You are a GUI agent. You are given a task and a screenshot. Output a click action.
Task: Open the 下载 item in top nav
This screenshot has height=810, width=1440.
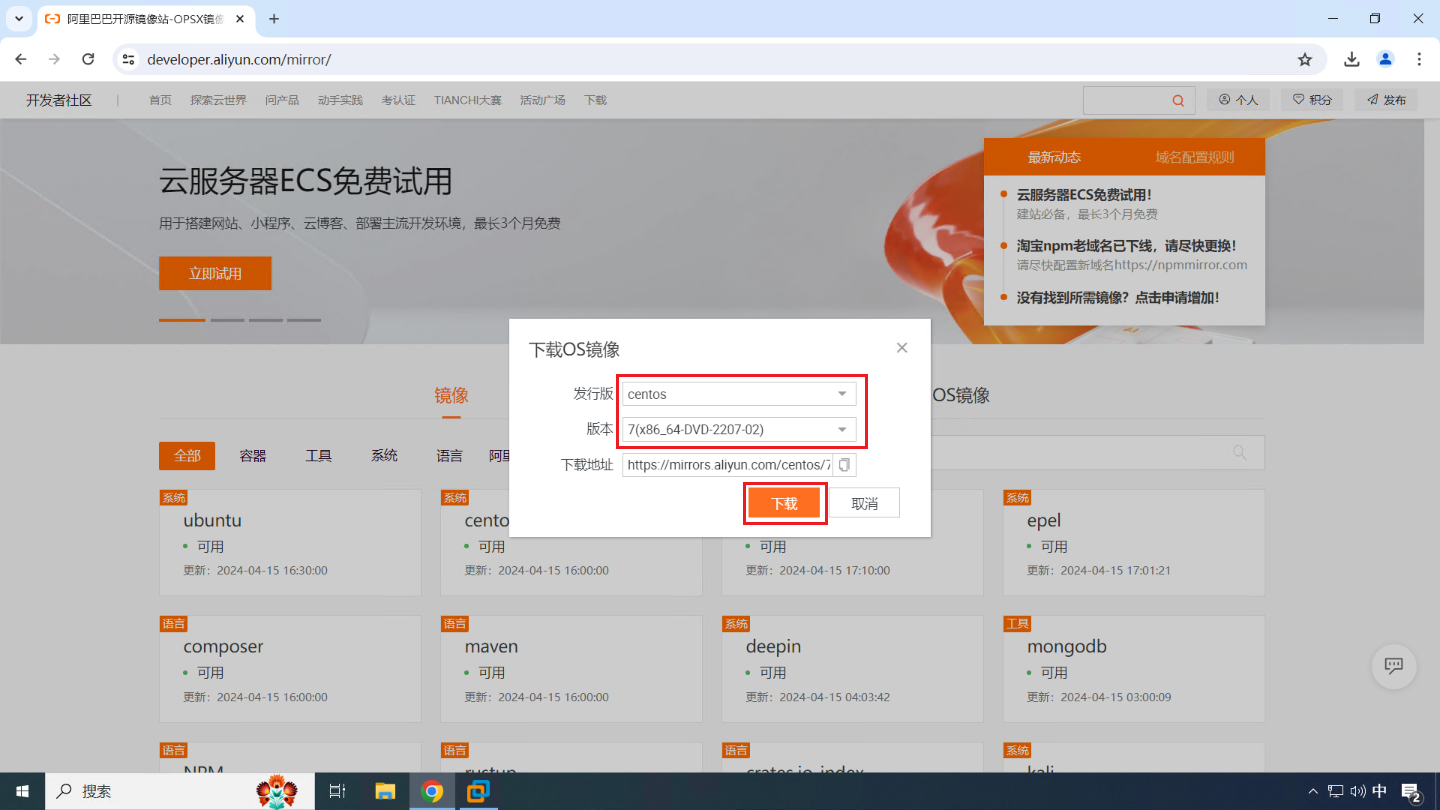click(x=595, y=100)
